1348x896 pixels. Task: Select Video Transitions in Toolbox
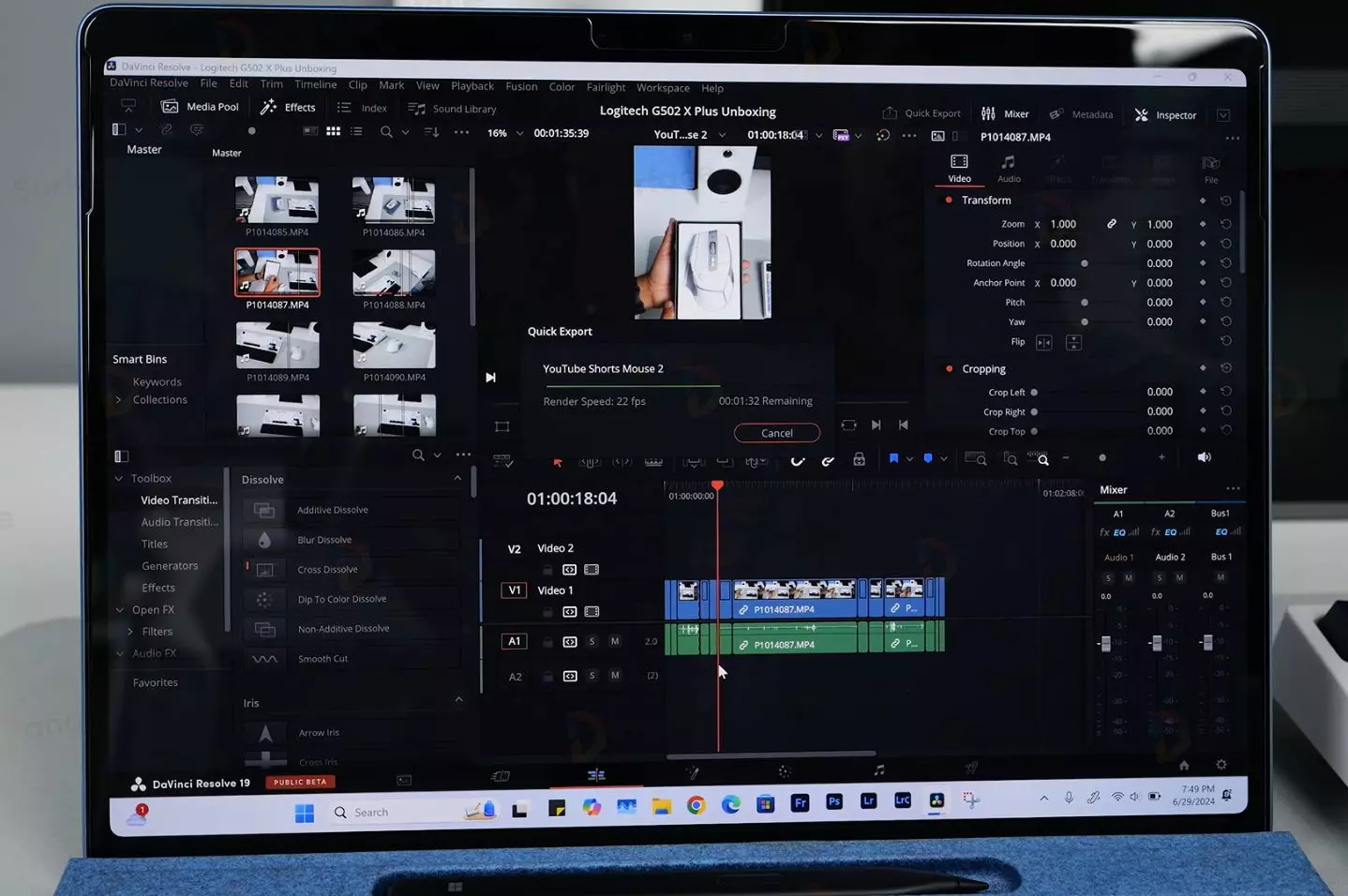click(179, 500)
